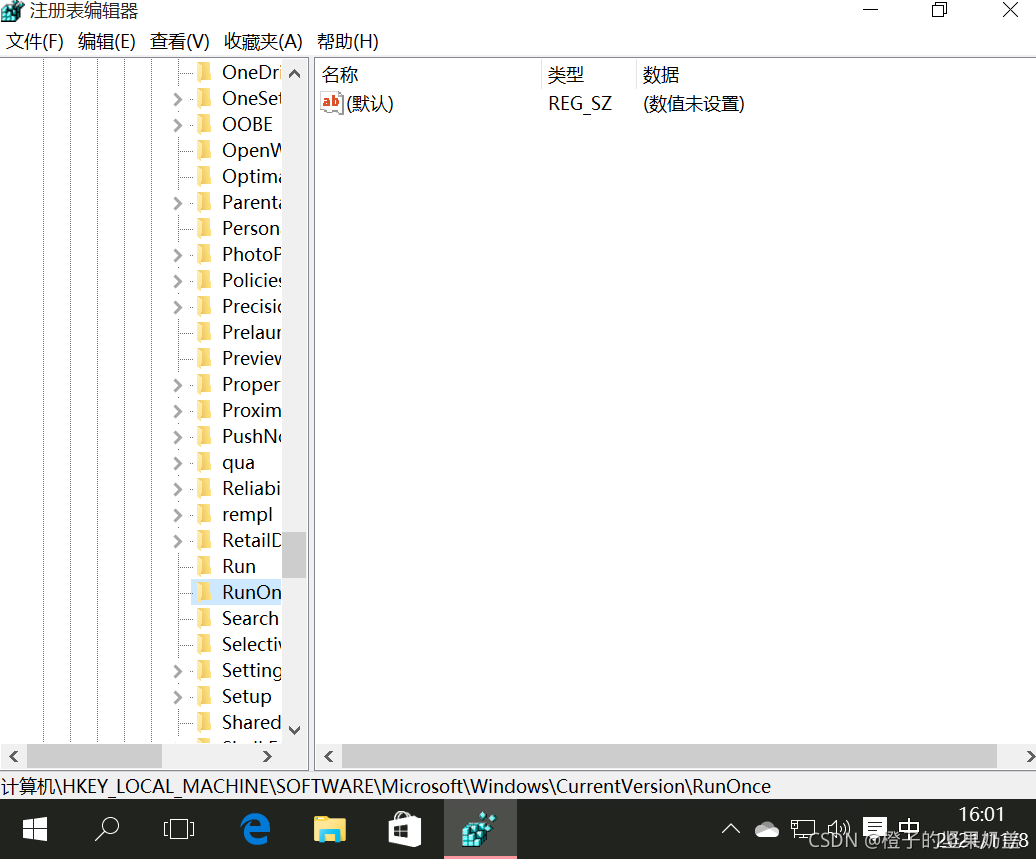The image size is (1036, 859).
Task: Click the volume icon in the system tray
Action: [x=838, y=829]
